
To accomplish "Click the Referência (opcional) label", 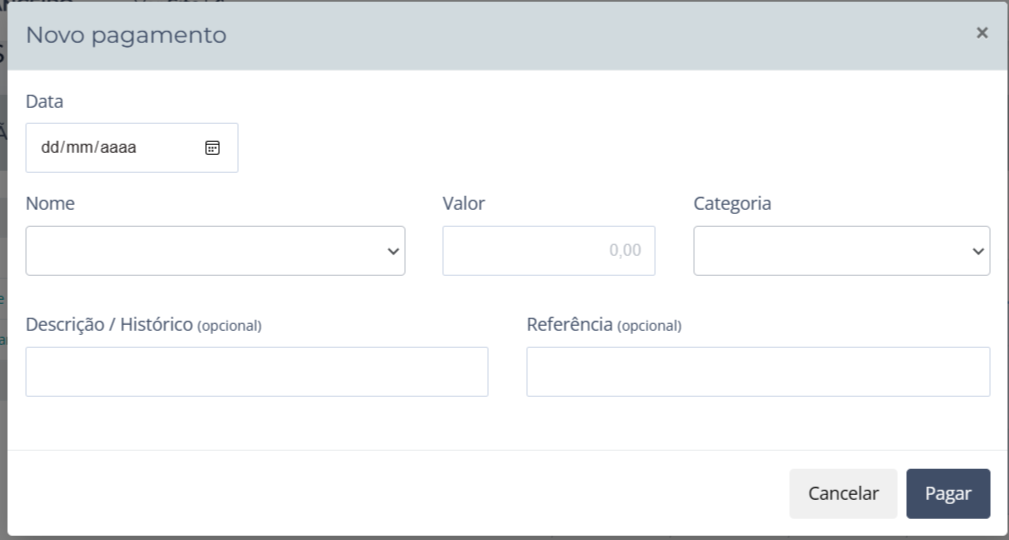I will pyautogui.click(x=603, y=325).
